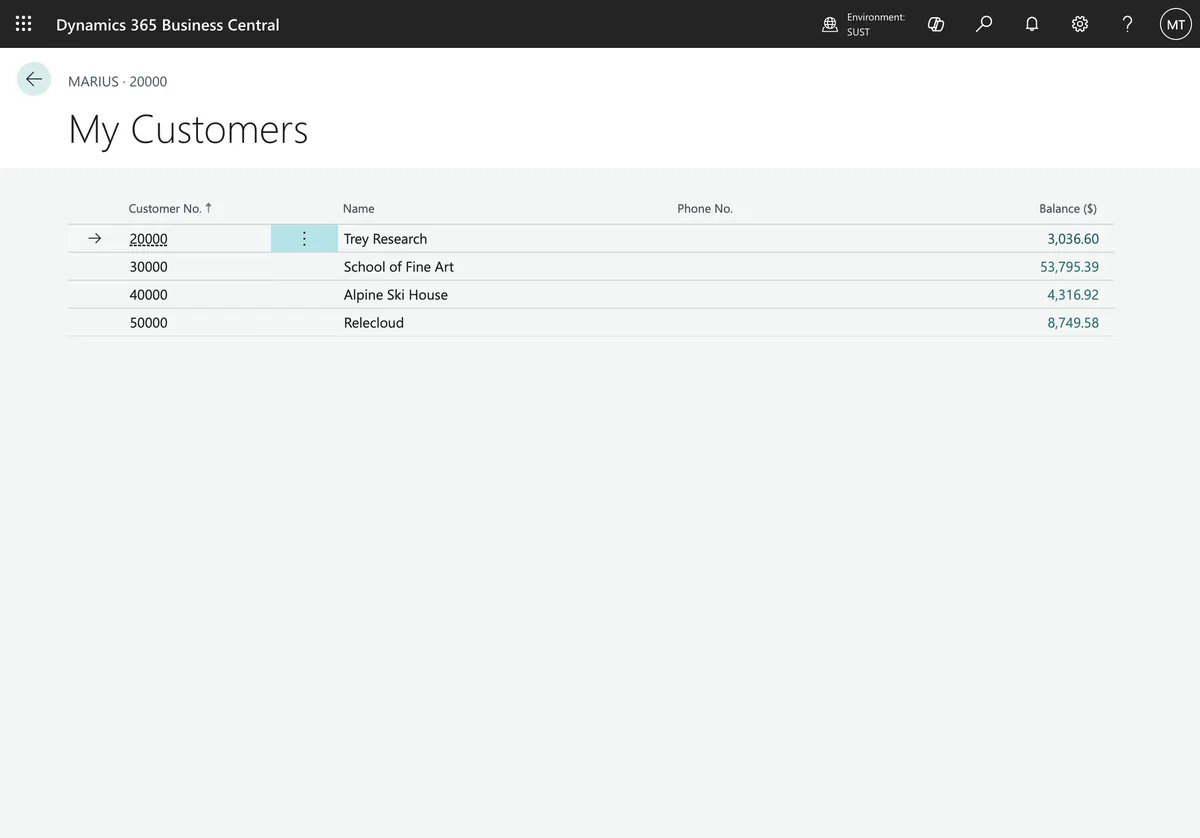Sort by Customer No. column header
Viewport: 1200px width, 838px height.
[x=170, y=208]
